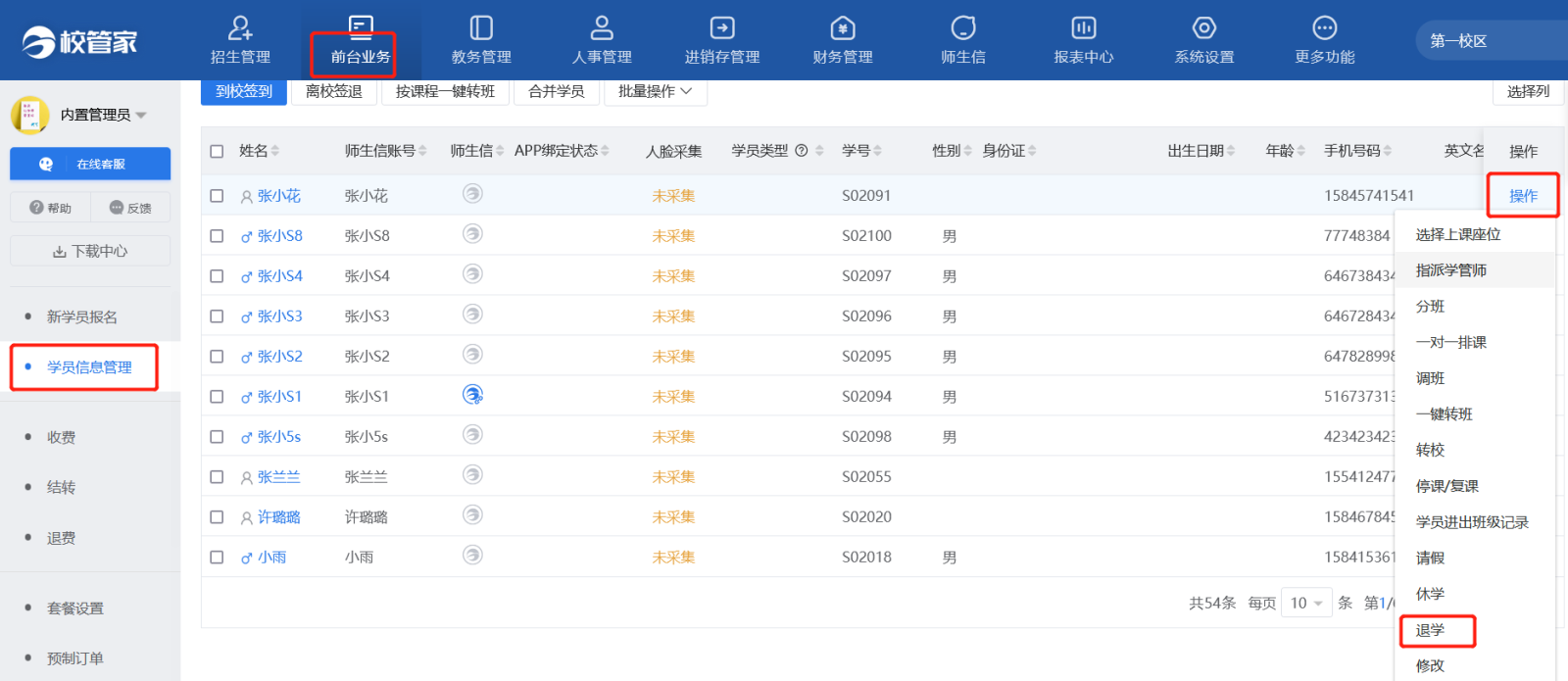Check the box for 张小S2

coord(217,357)
